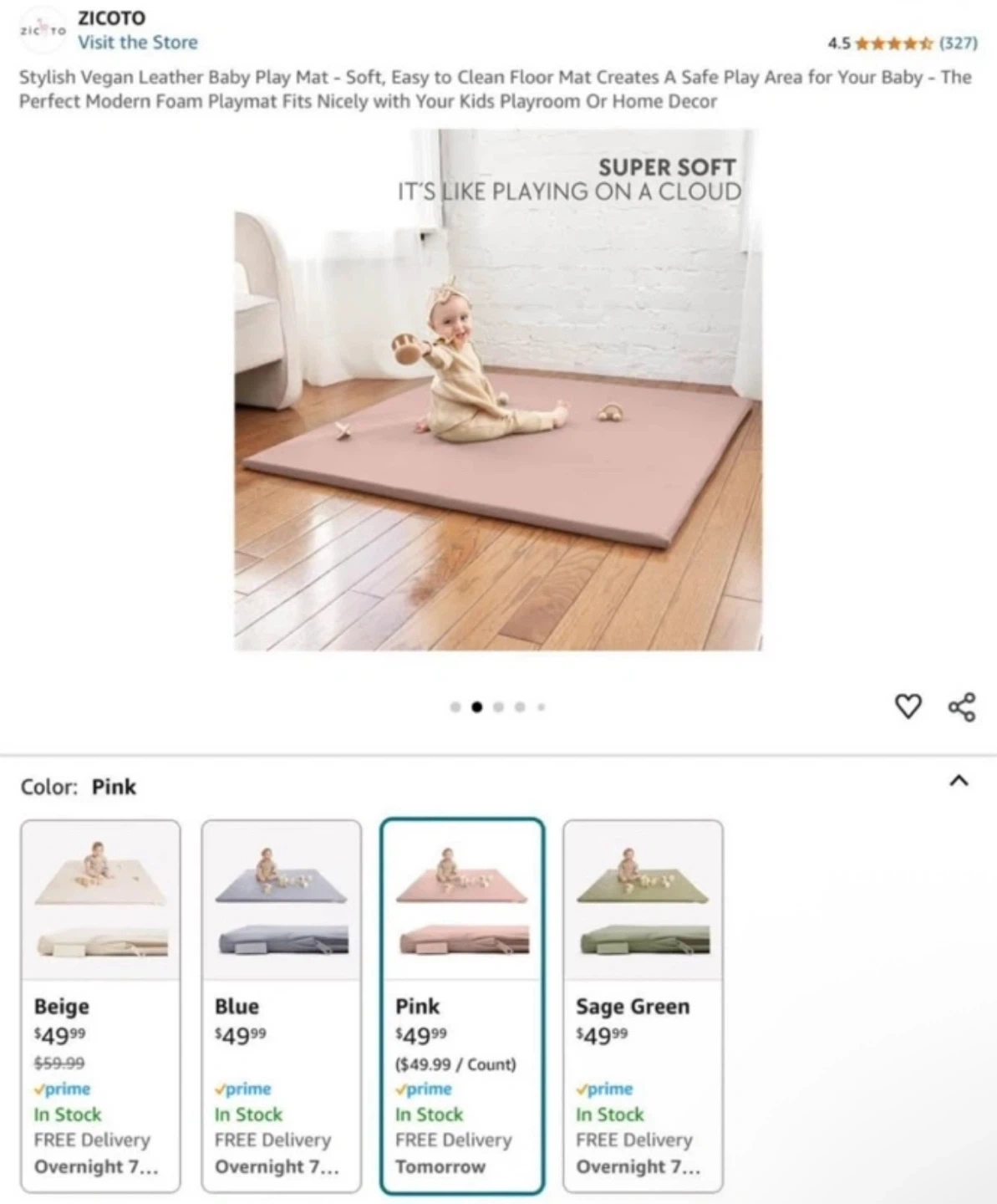Viewport: 997px width, 1204px height.
Task: Tap the share icon
Action: [x=962, y=707]
